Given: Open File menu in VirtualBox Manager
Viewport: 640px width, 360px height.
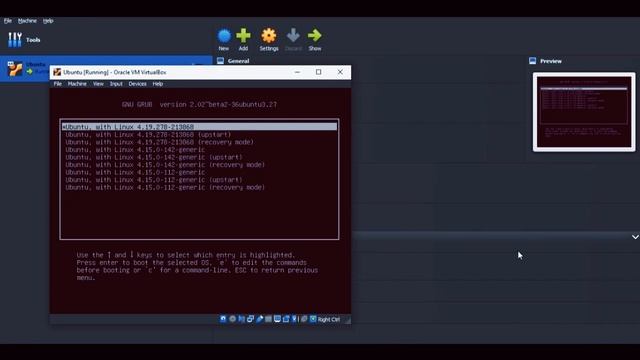Looking at the screenshot, I should [x=8, y=21].
